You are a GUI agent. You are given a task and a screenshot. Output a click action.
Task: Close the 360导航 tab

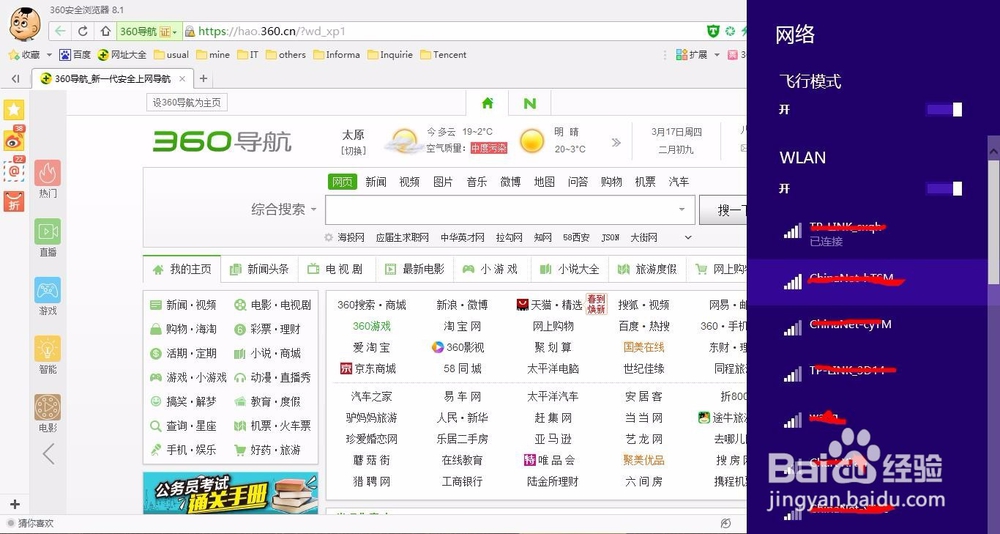182,79
